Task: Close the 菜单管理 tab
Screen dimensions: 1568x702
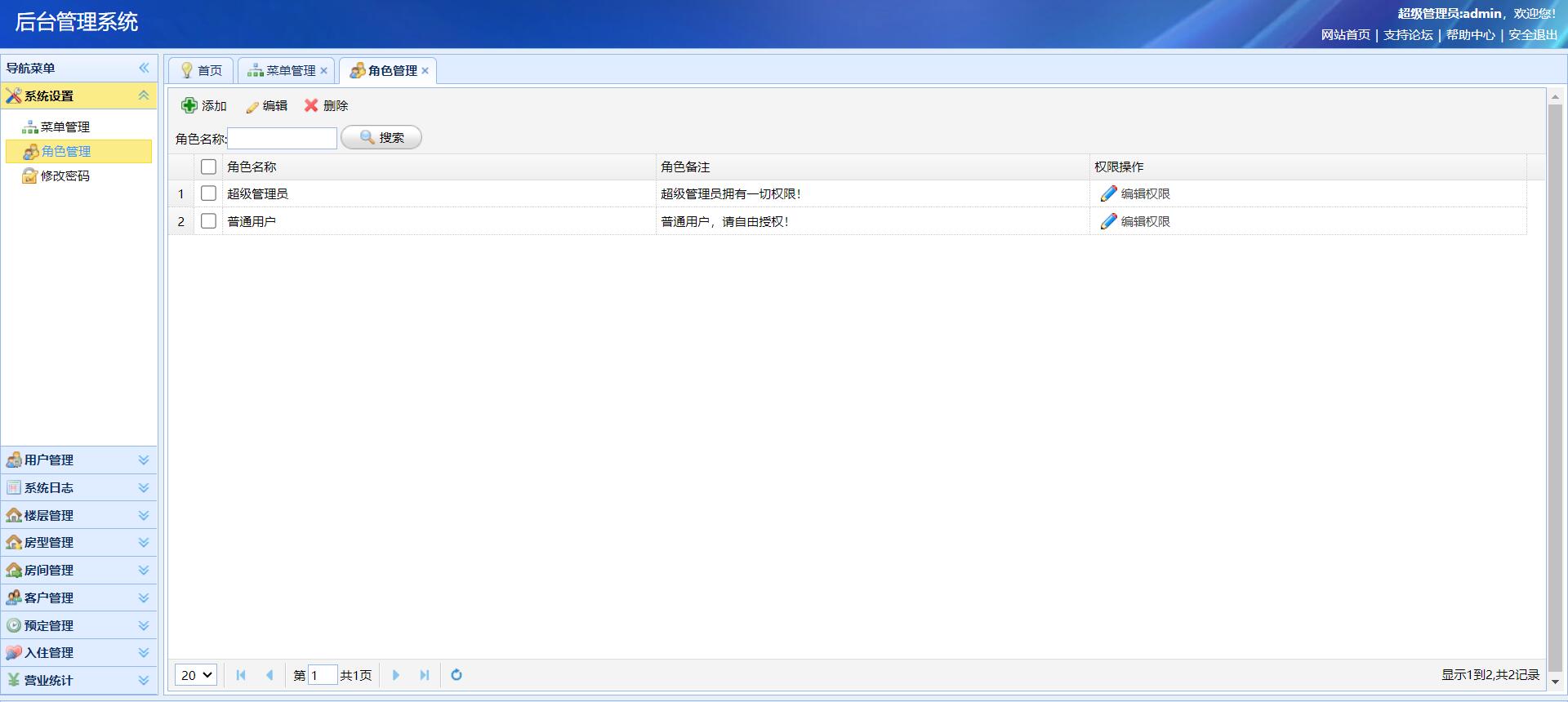Action: (324, 71)
